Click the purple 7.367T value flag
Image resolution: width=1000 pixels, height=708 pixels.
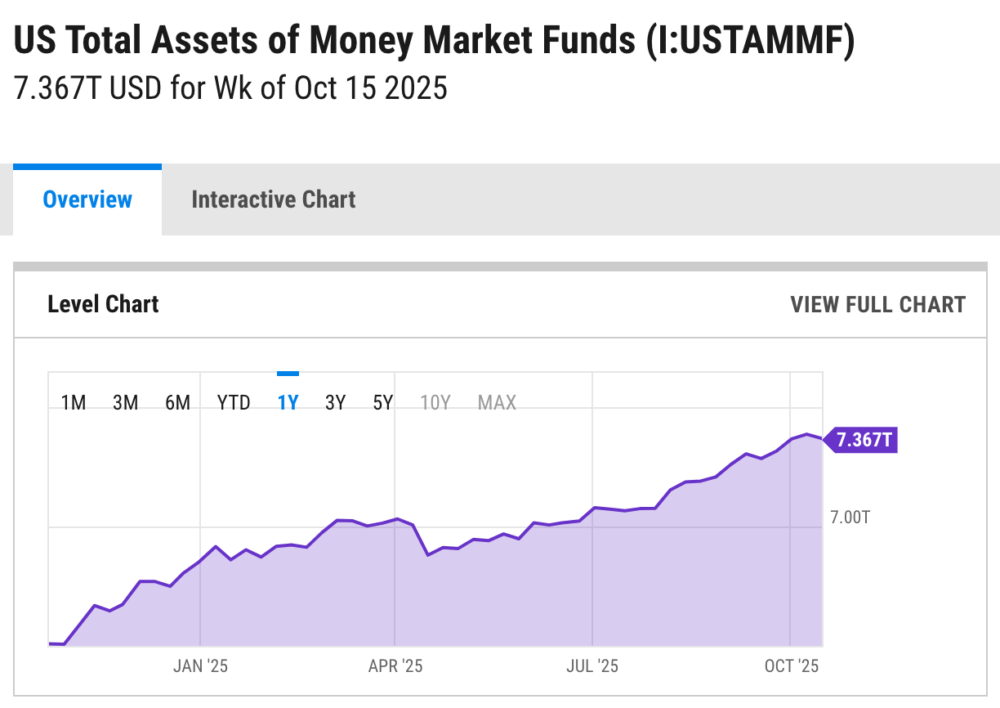click(863, 440)
